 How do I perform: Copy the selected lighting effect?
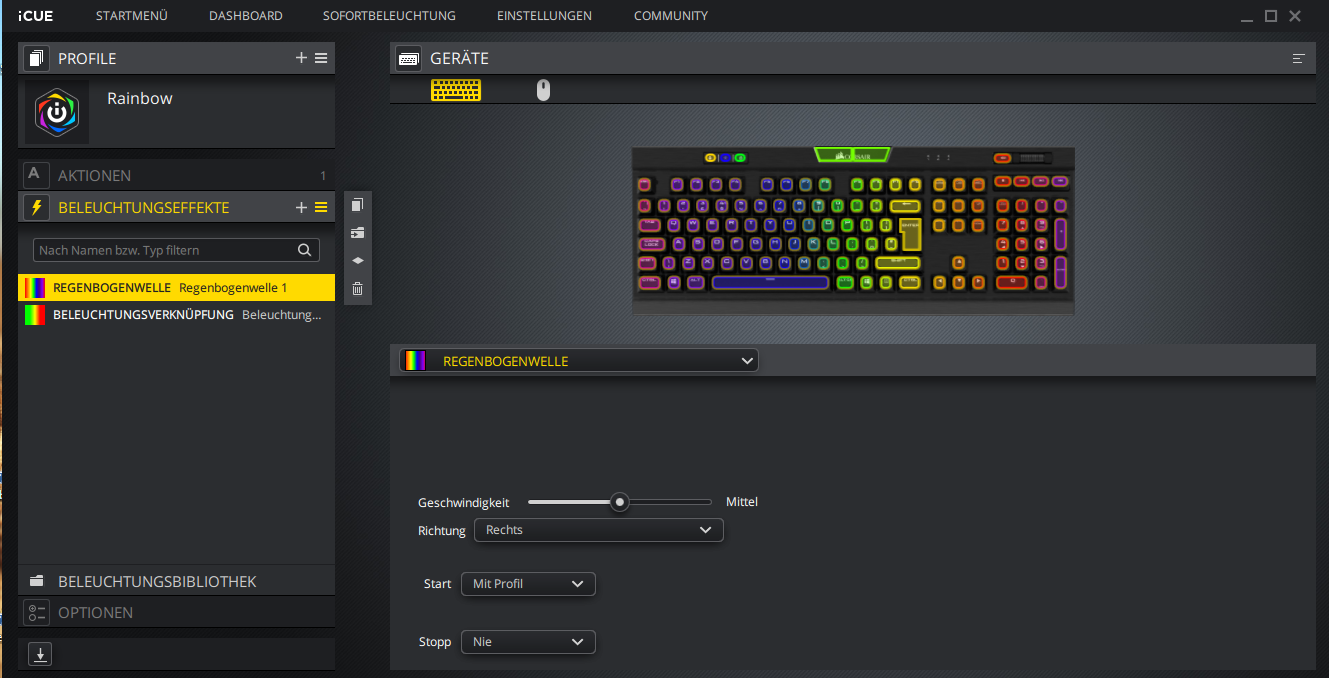(357, 204)
